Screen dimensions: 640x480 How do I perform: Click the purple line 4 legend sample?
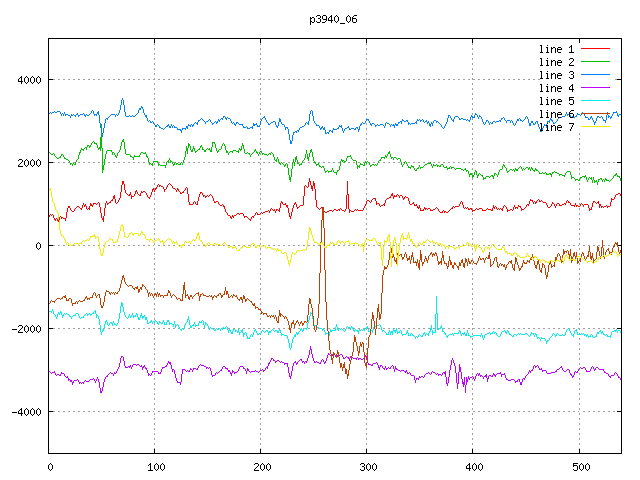tap(596, 88)
